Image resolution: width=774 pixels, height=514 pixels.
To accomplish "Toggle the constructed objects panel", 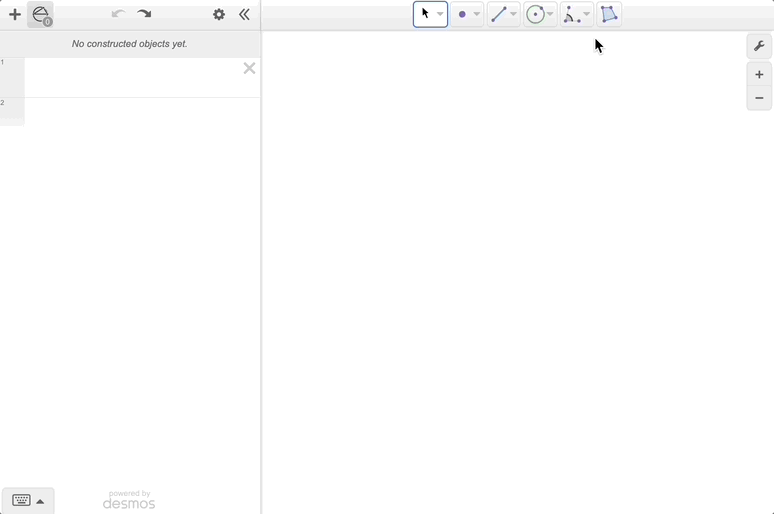I will [41, 15].
